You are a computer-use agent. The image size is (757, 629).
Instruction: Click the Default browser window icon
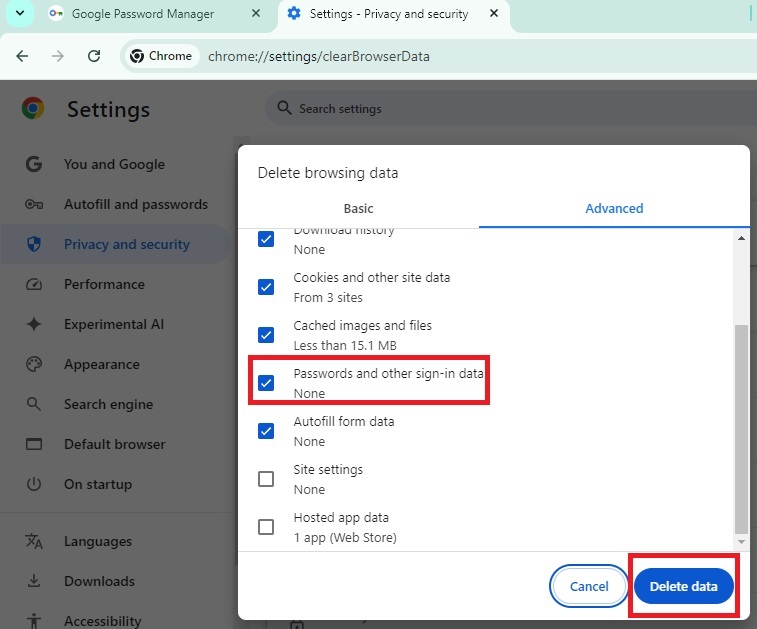click(x=34, y=444)
